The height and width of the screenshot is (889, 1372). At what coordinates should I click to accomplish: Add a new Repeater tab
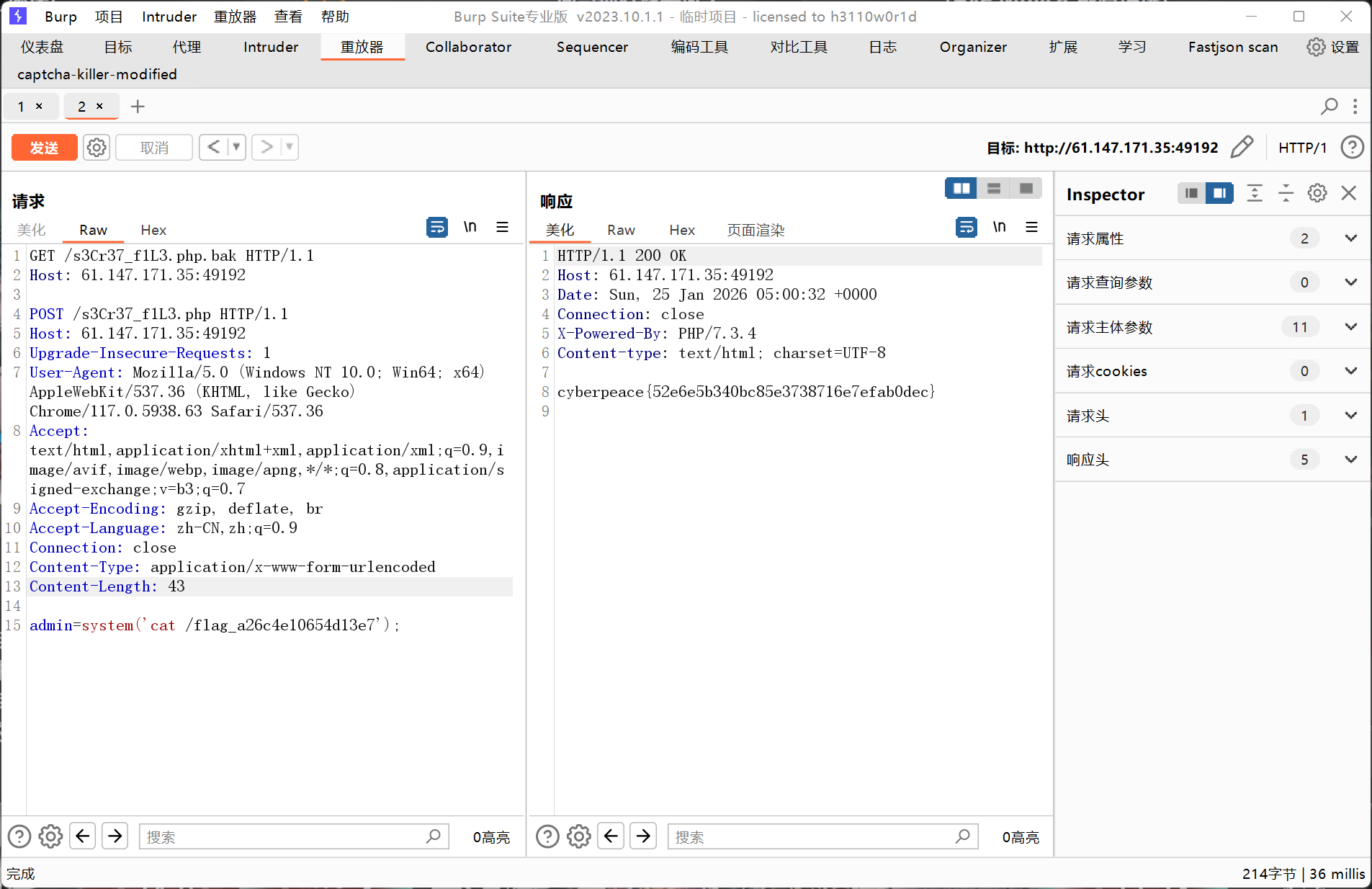138,107
